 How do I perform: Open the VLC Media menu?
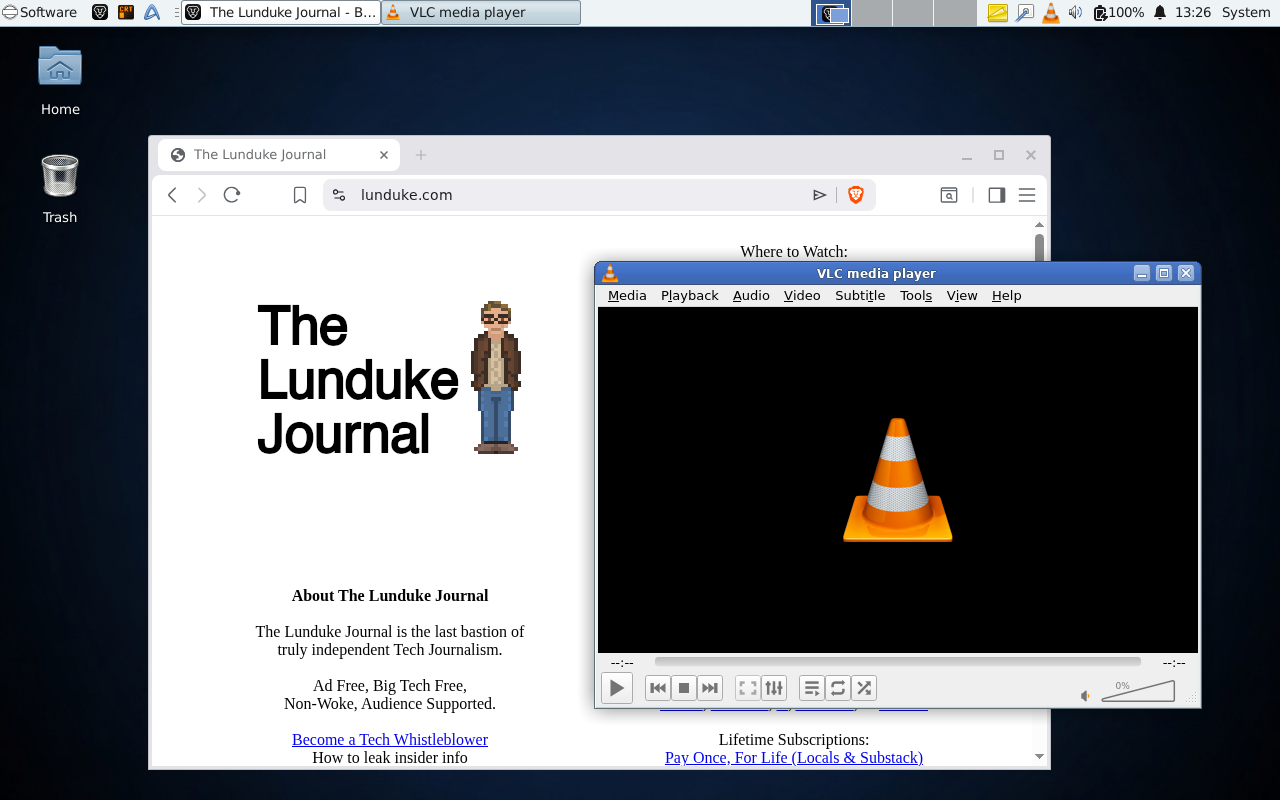[627, 295]
